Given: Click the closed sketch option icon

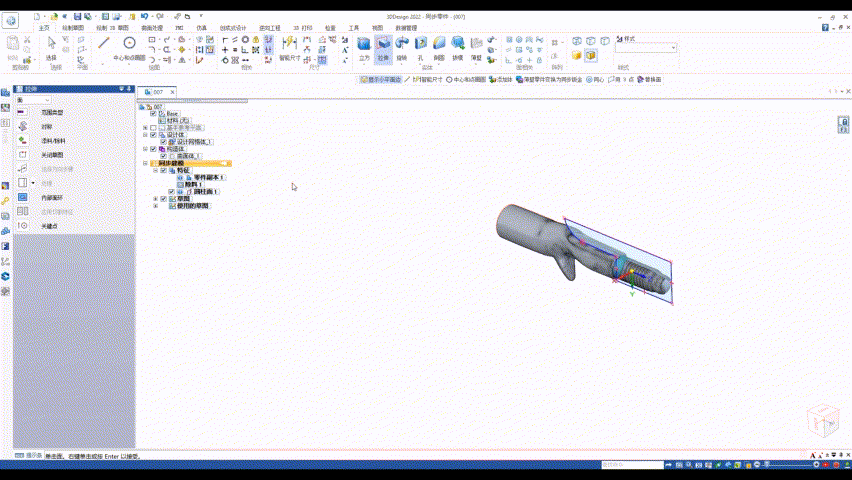Looking at the screenshot, I should [22, 154].
